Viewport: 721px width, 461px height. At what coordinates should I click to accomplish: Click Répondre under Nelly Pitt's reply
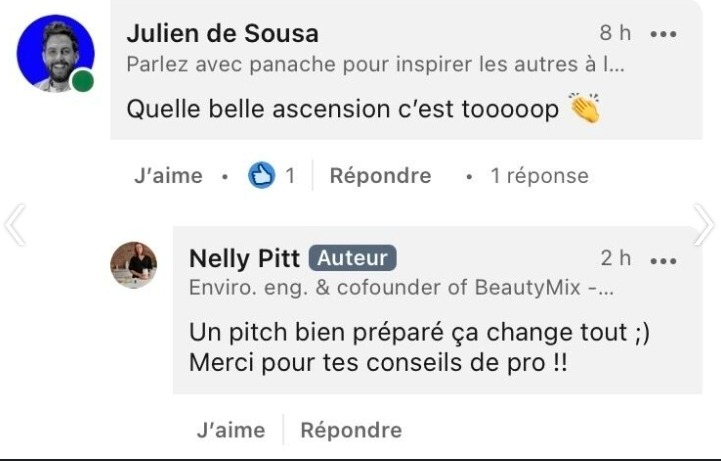(351, 431)
